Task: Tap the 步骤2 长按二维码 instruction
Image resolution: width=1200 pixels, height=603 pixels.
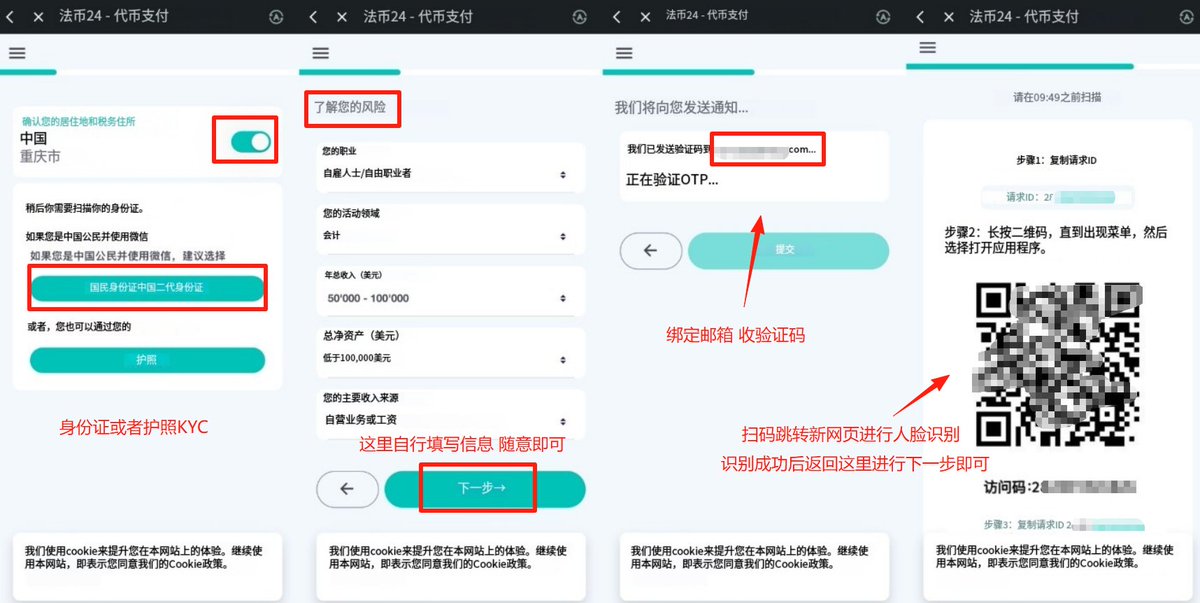Action: (1055, 239)
